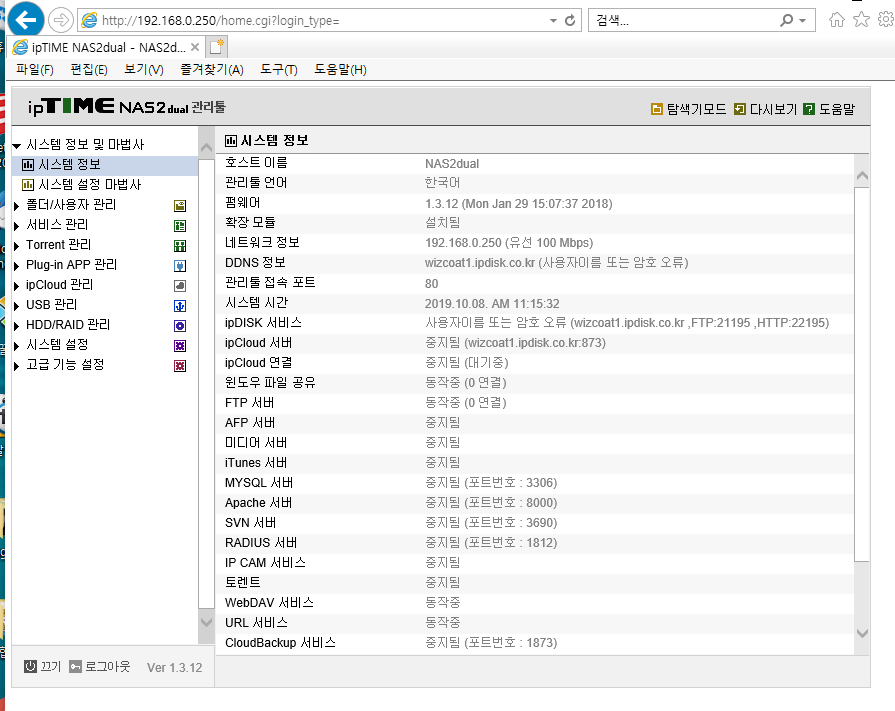Image resolution: width=895 pixels, height=711 pixels.
Task: Click the 로그아웃 logout button
Action: pos(100,666)
